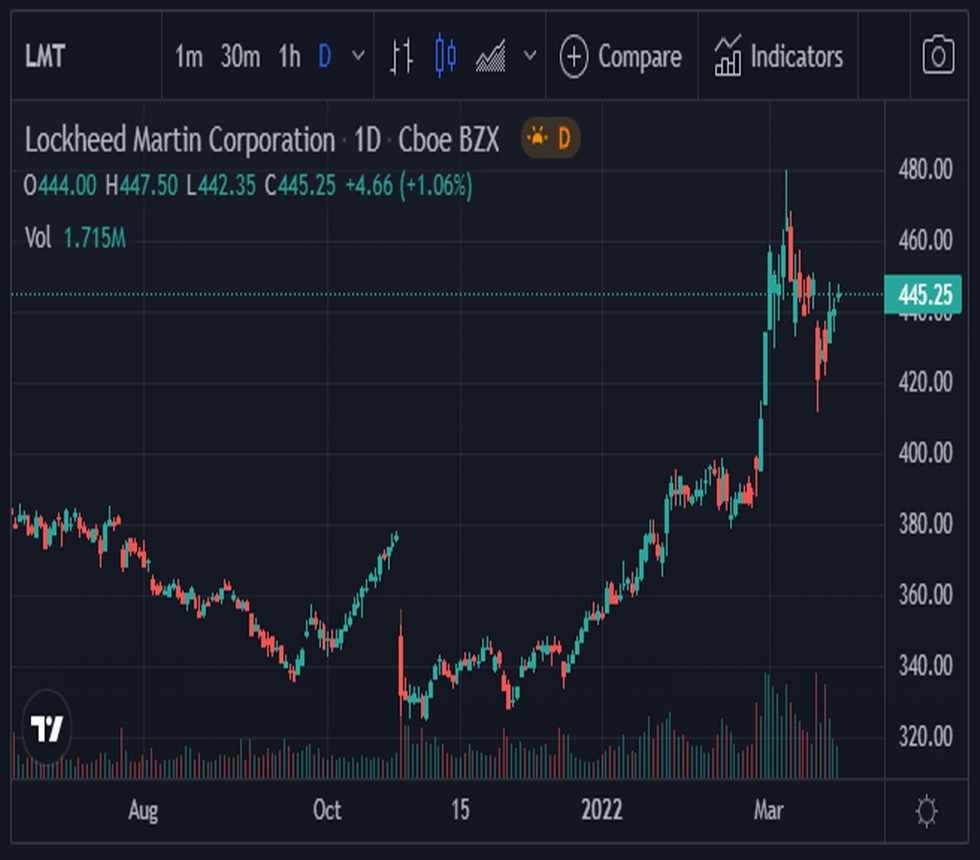The width and height of the screenshot is (980, 860).
Task: Switch to candles chart style
Action: (445, 56)
